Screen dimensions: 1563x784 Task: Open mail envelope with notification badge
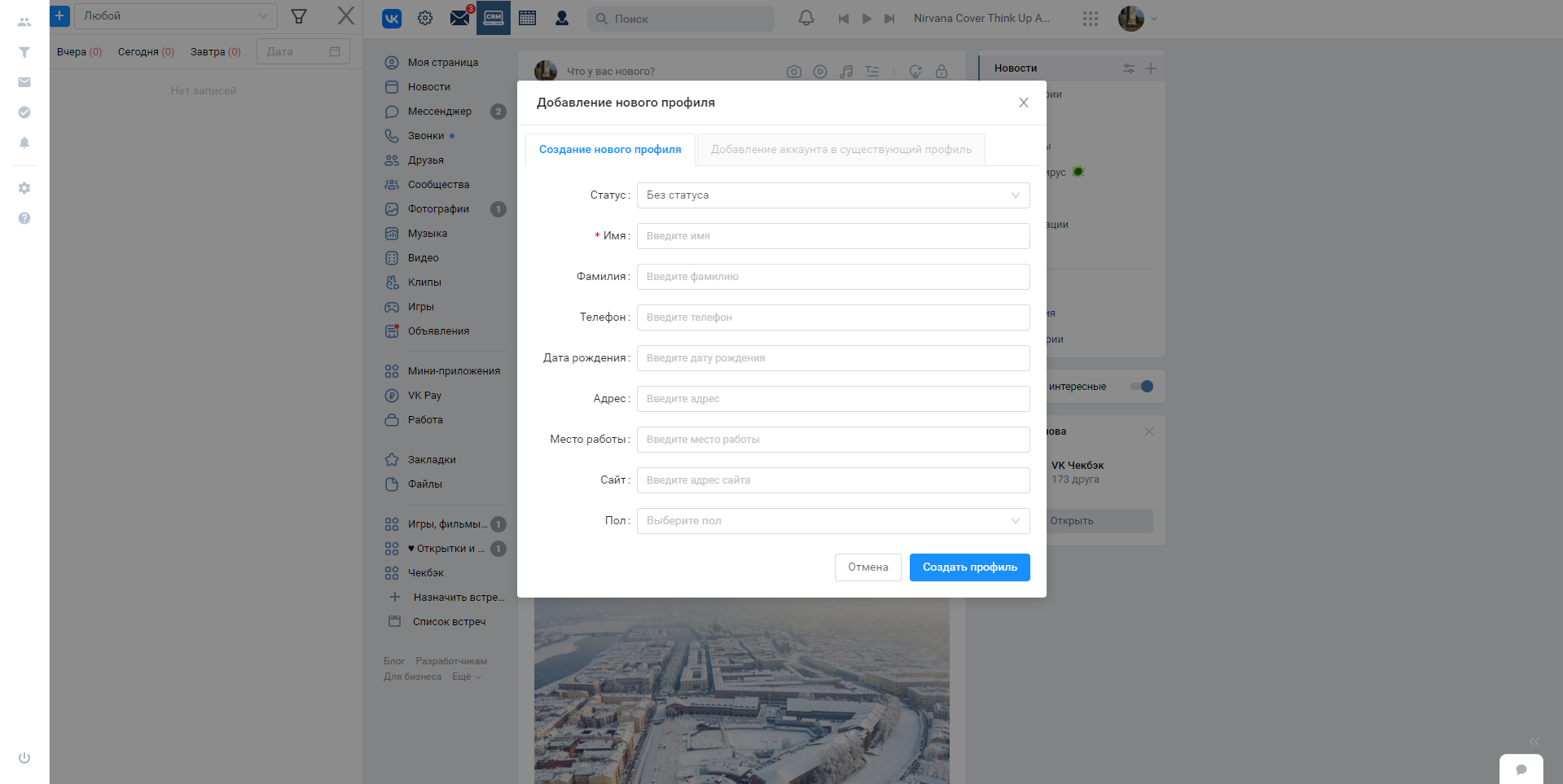click(x=460, y=17)
